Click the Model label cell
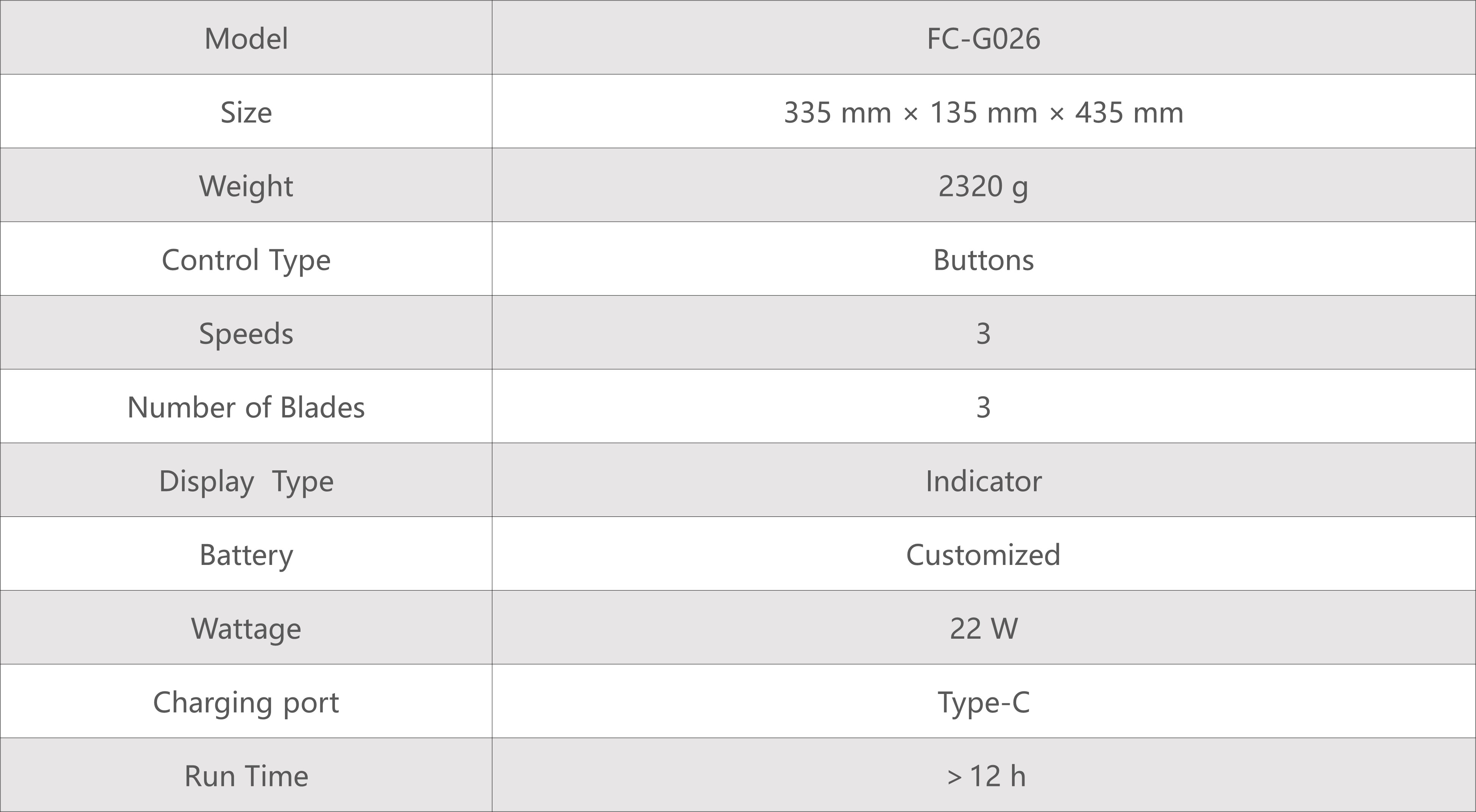This screenshot has width=1476, height=812. click(246, 38)
